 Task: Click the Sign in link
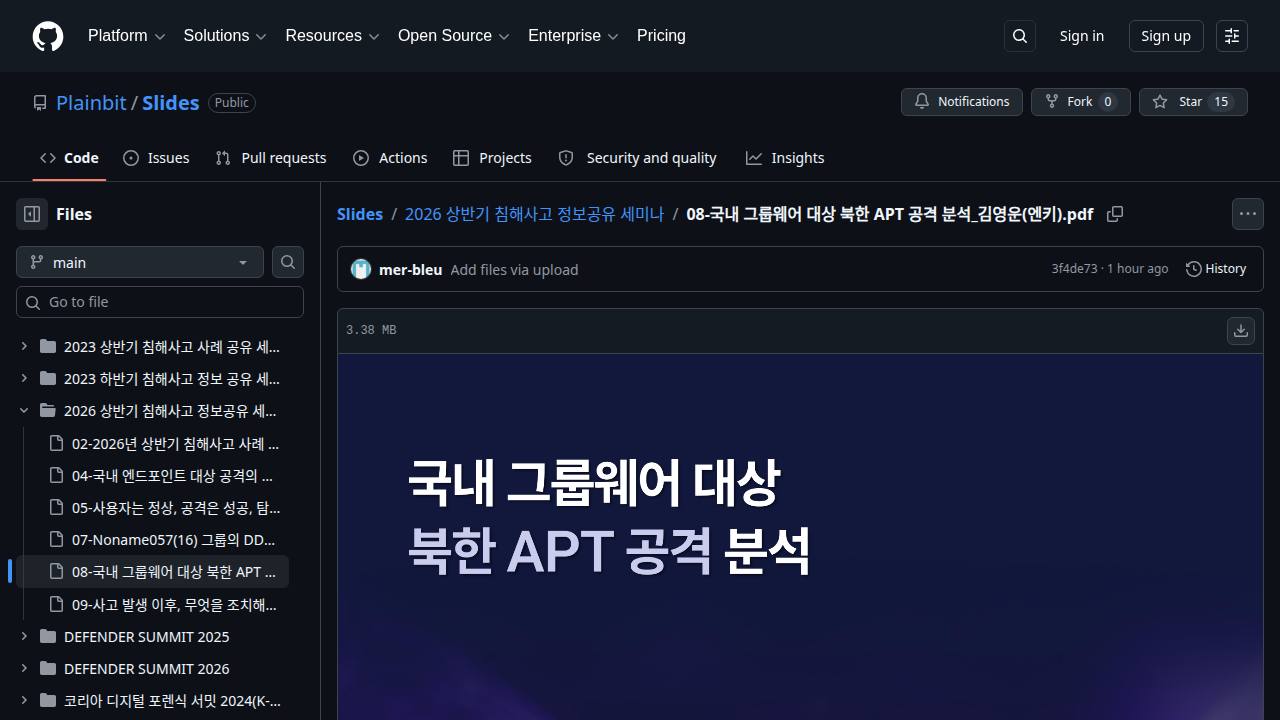(x=1082, y=36)
